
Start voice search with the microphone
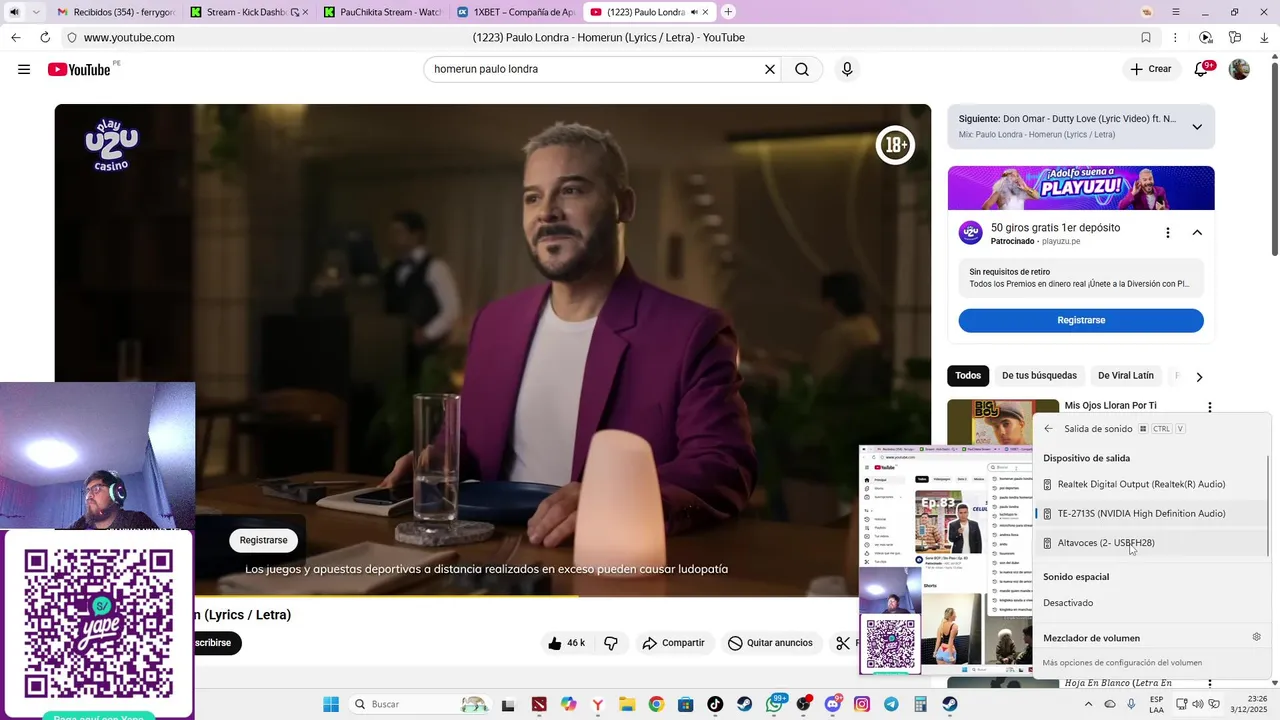click(847, 69)
